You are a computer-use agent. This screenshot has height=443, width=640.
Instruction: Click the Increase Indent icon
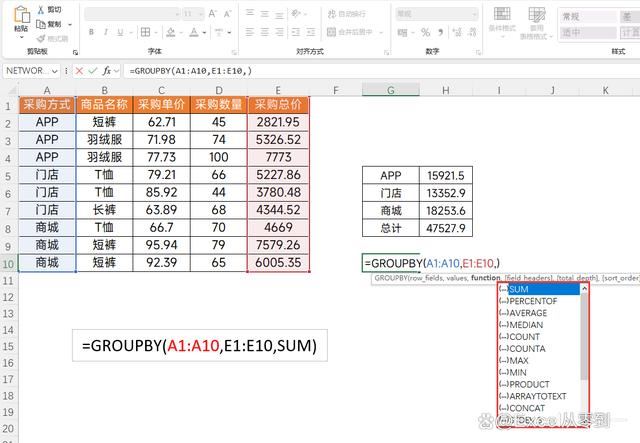tap(311, 32)
